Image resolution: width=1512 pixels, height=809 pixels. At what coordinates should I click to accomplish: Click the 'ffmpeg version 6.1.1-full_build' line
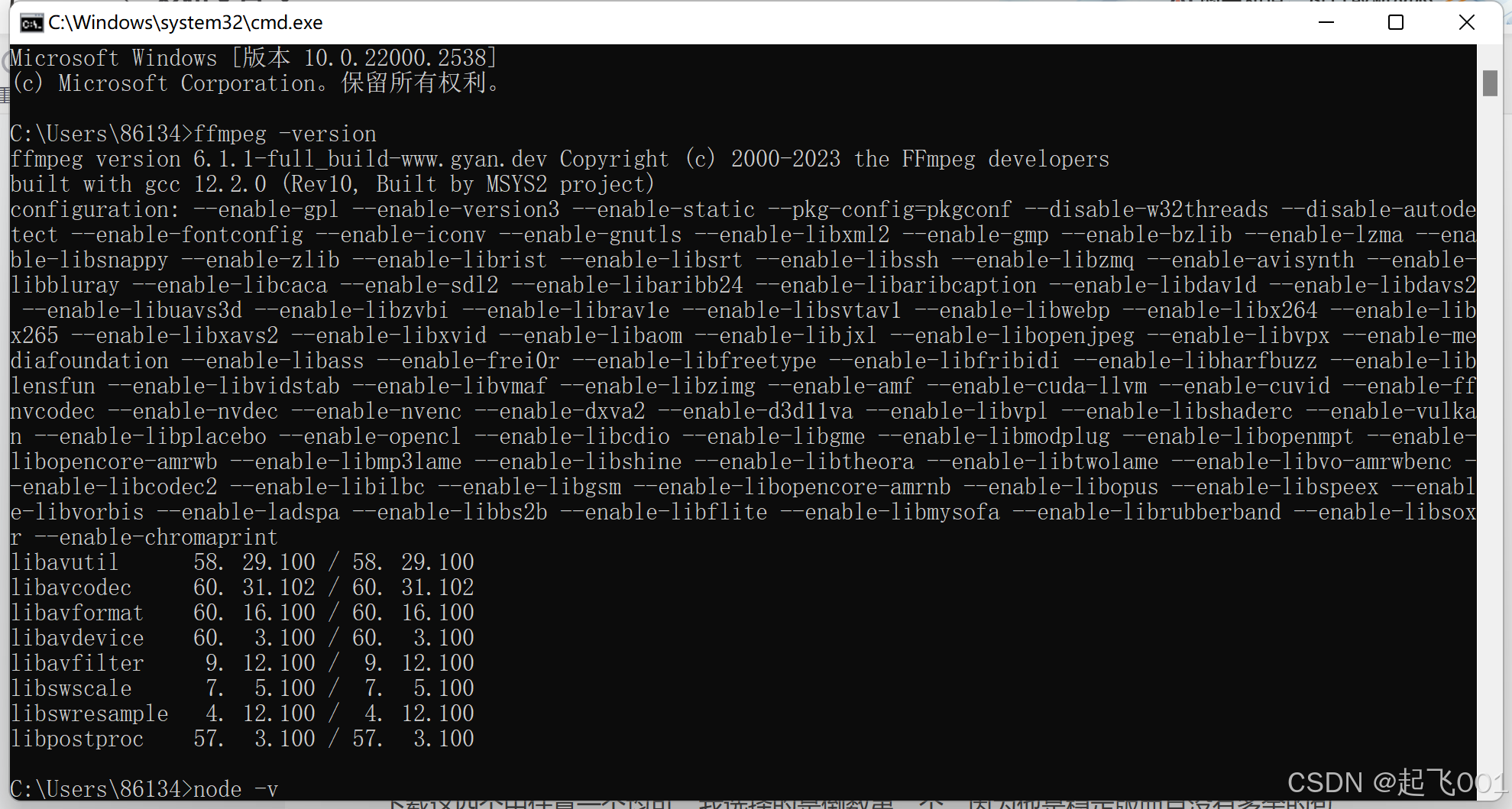click(559, 159)
